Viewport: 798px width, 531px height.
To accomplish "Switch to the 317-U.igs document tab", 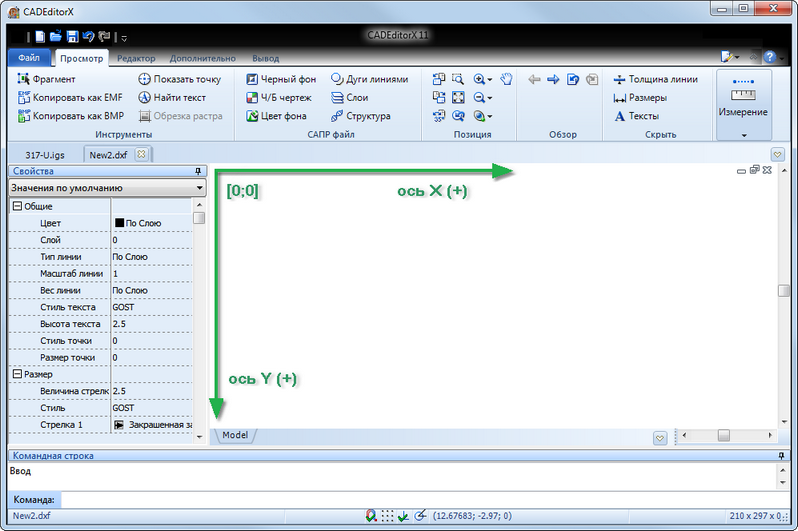I will coord(44,154).
